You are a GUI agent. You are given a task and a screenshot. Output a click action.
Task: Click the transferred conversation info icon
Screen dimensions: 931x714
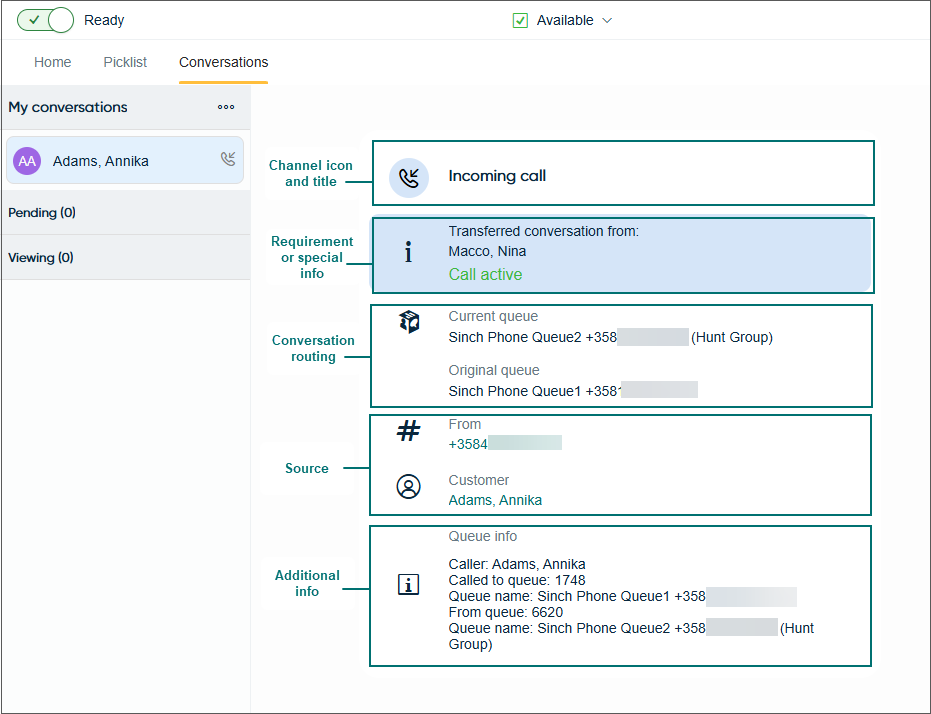408,252
